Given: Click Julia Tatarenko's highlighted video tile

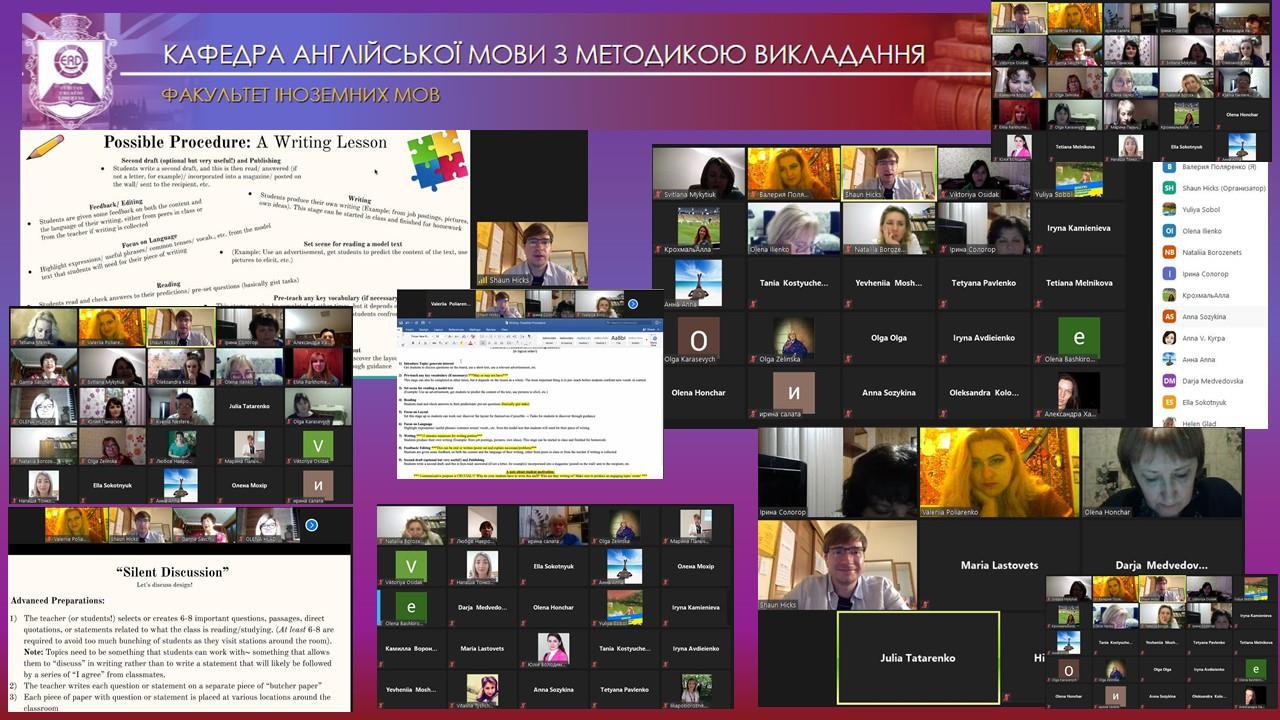Looking at the screenshot, I should 917,658.
